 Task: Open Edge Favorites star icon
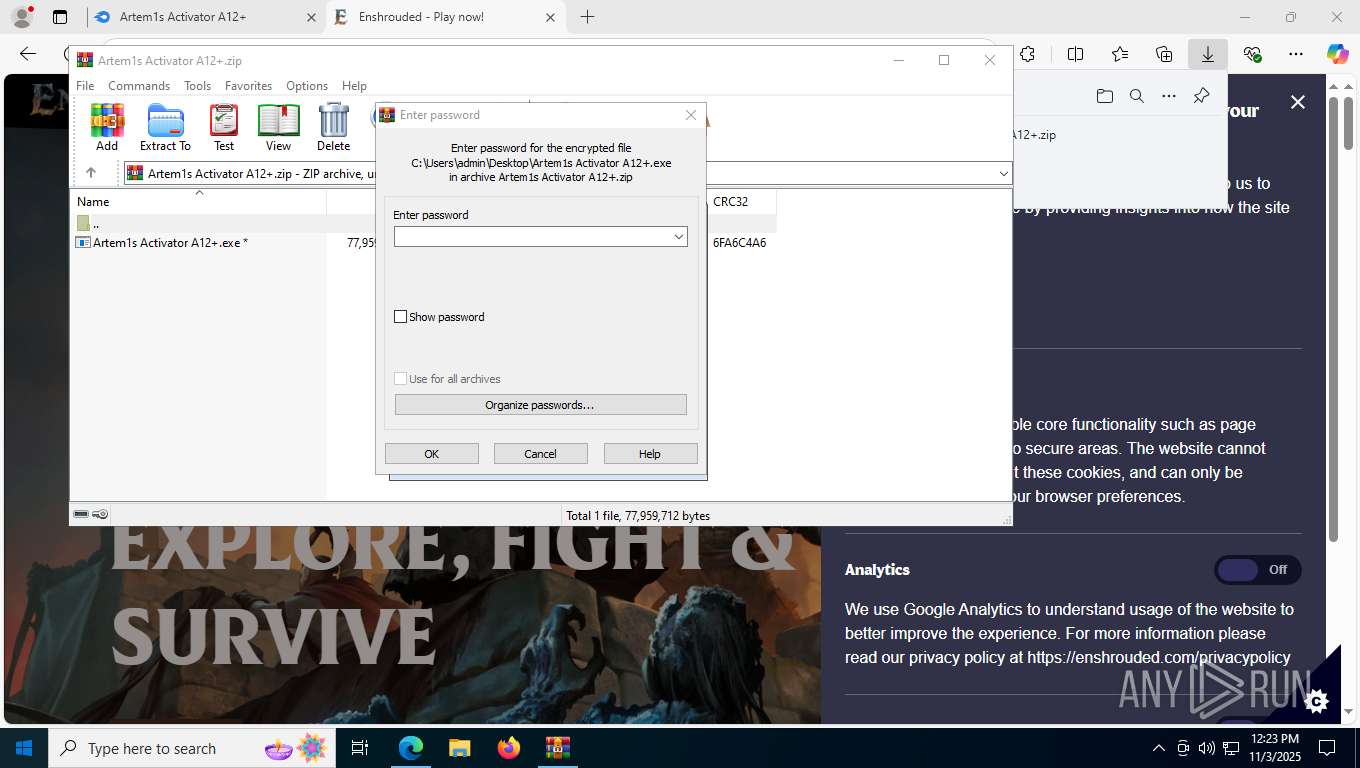click(1120, 54)
